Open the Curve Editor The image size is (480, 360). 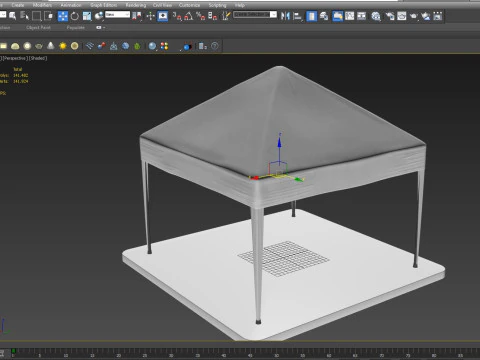349,16
